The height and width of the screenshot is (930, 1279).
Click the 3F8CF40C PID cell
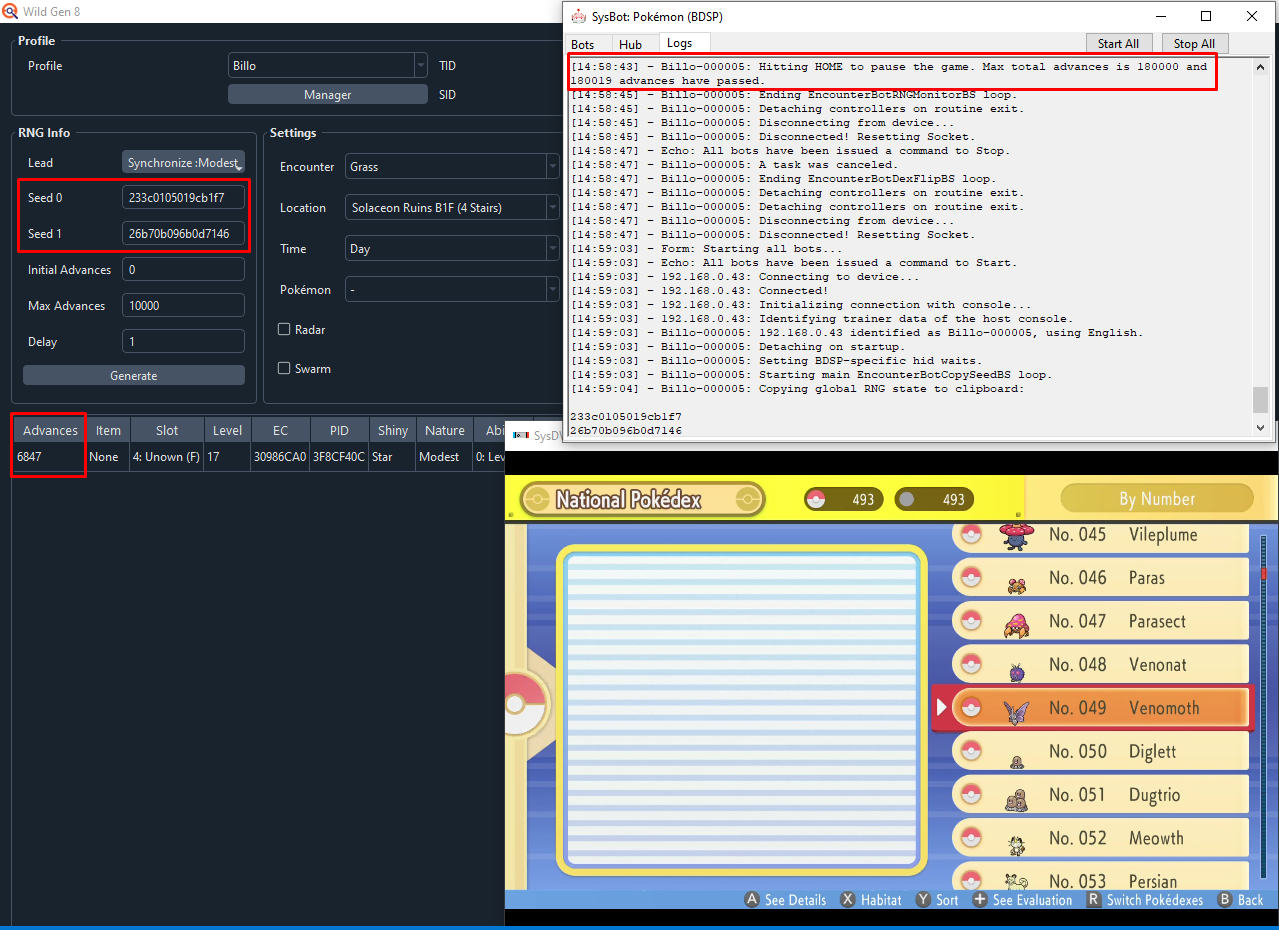click(x=339, y=457)
